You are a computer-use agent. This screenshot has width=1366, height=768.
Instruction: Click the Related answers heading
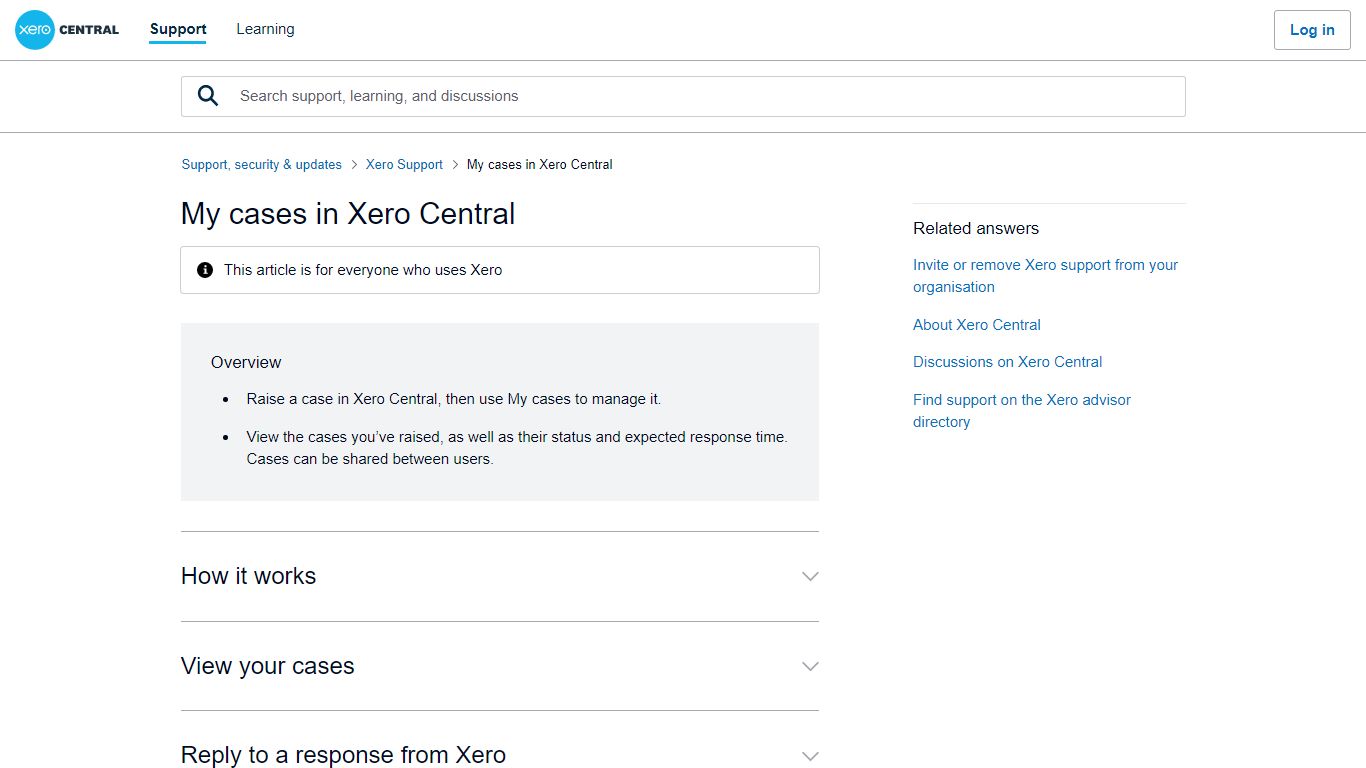pyautogui.click(x=976, y=229)
